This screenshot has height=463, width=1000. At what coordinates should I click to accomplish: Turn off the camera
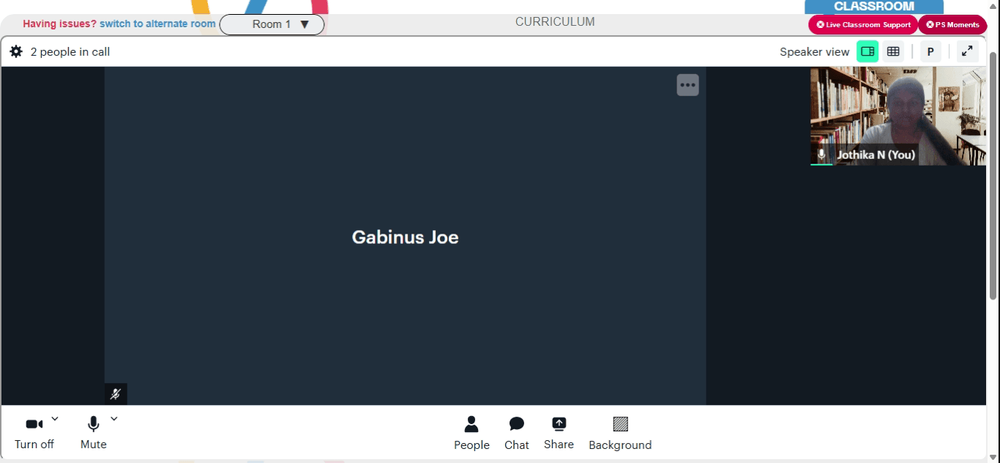(34, 433)
